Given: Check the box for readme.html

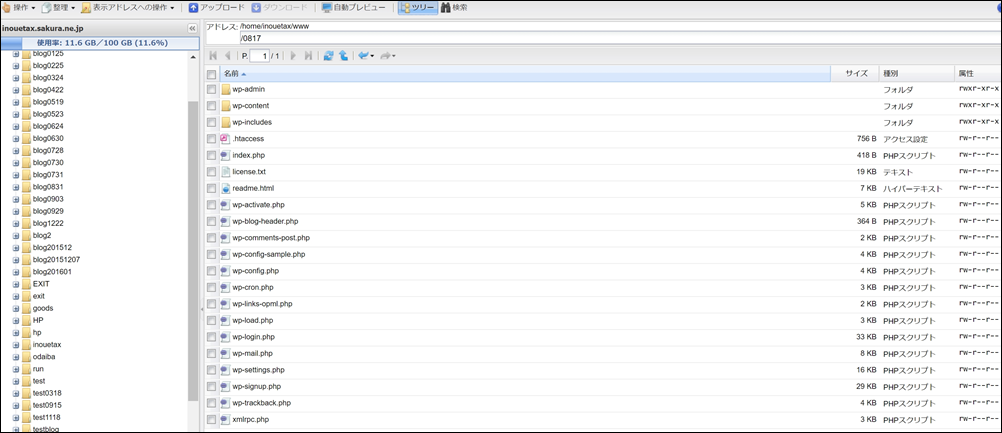Looking at the screenshot, I should coord(212,188).
